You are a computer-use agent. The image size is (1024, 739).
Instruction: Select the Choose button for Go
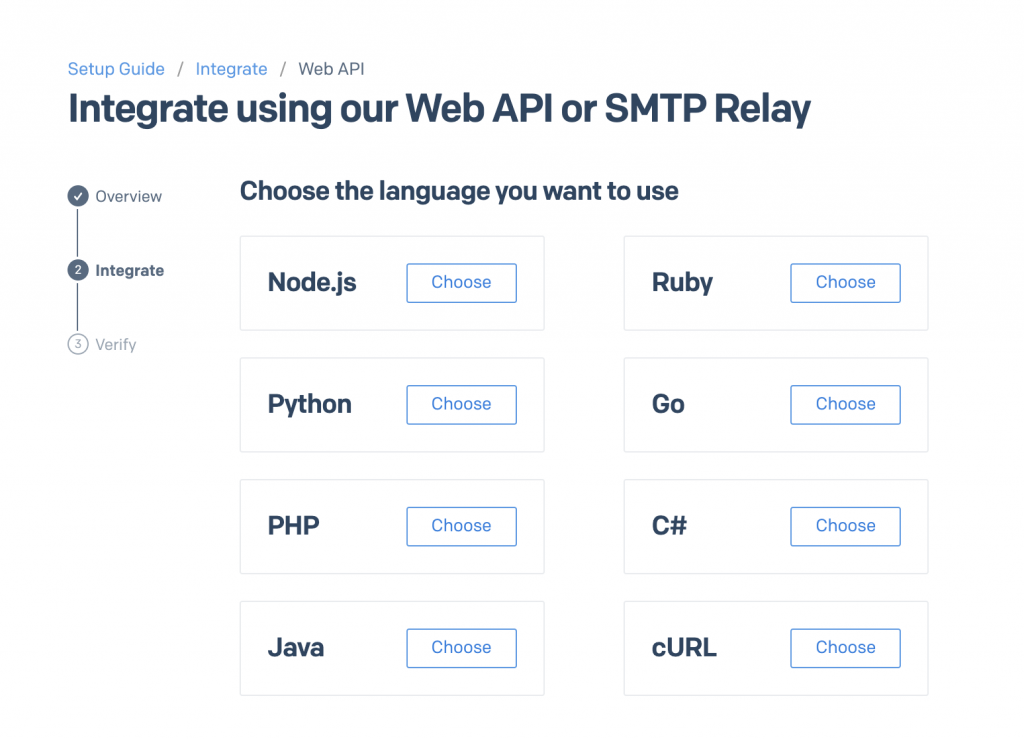(x=845, y=405)
